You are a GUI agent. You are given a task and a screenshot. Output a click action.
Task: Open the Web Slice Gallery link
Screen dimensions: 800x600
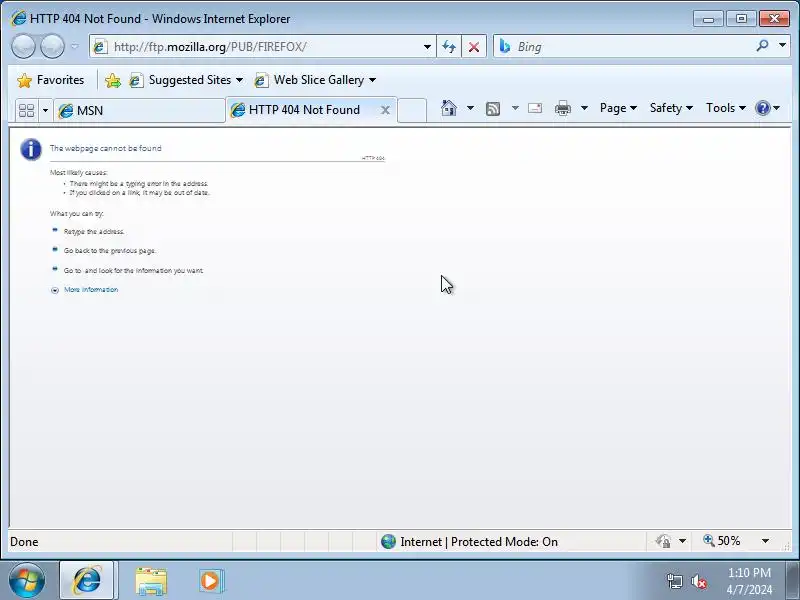click(x=315, y=80)
